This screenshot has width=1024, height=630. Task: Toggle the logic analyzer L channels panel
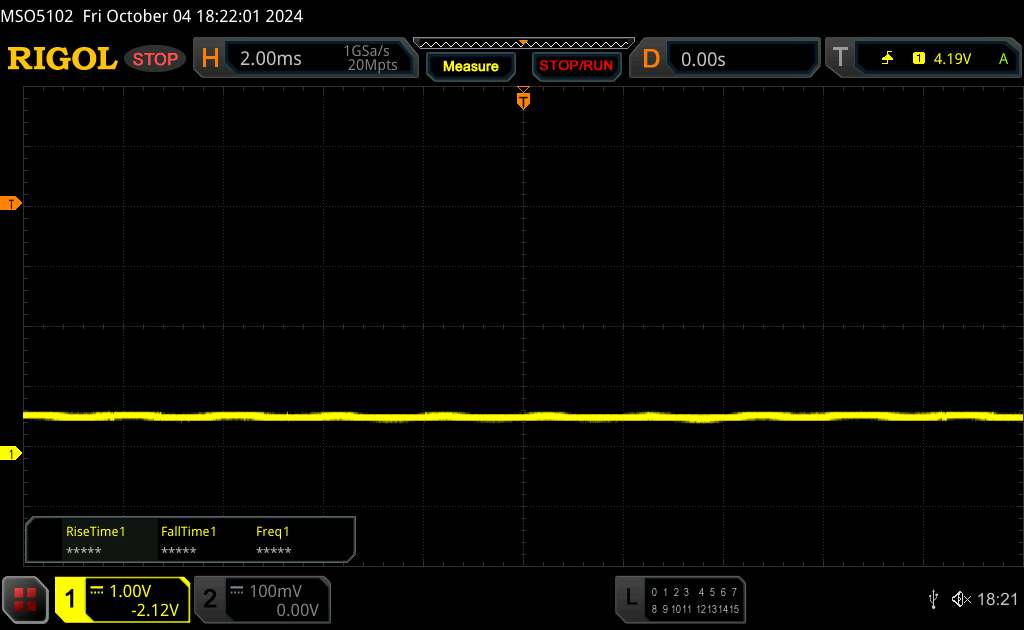pyautogui.click(x=680, y=600)
